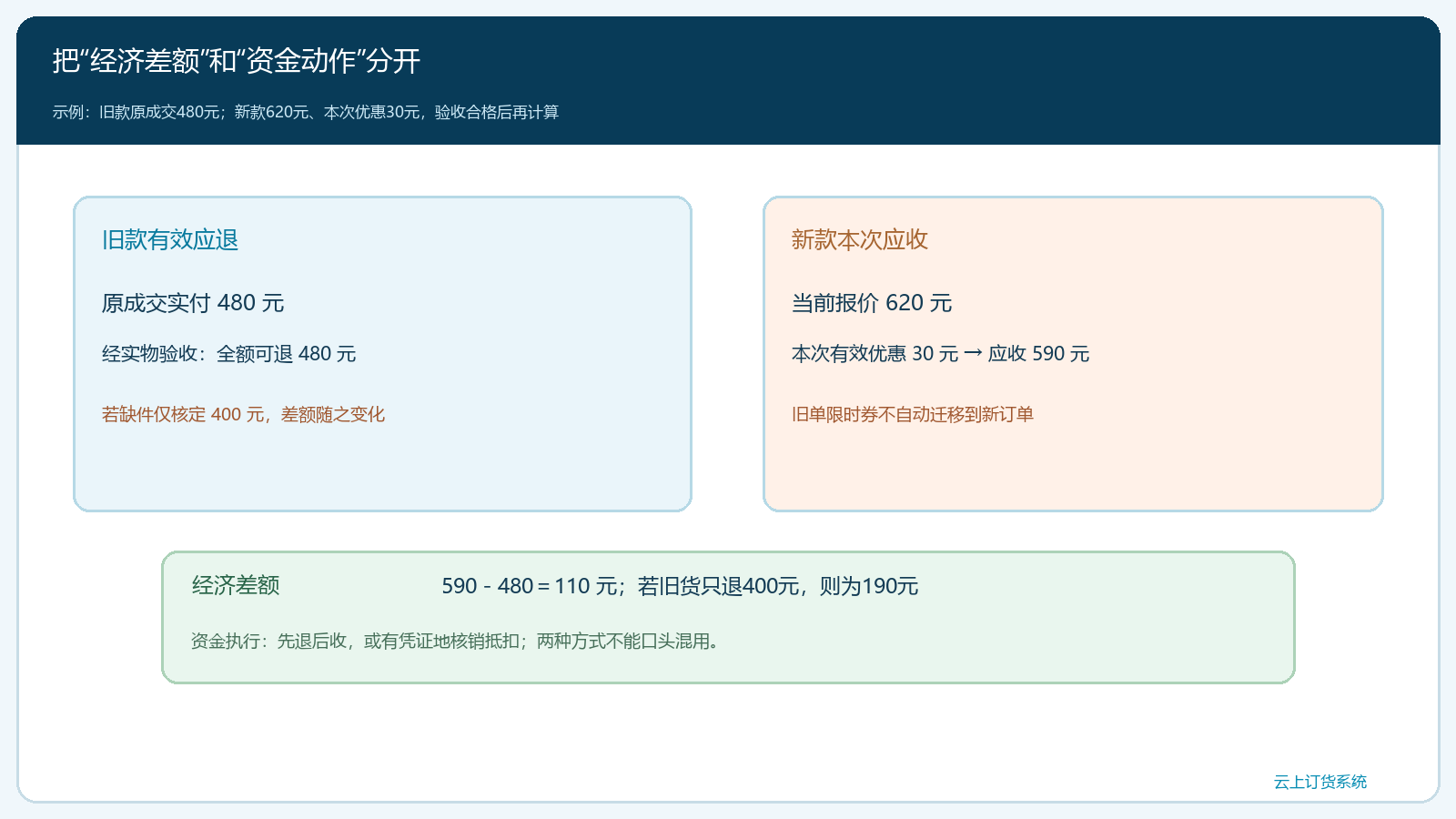
Task: Click the note starting with 资金执行：先退后收
Action: [455, 642]
